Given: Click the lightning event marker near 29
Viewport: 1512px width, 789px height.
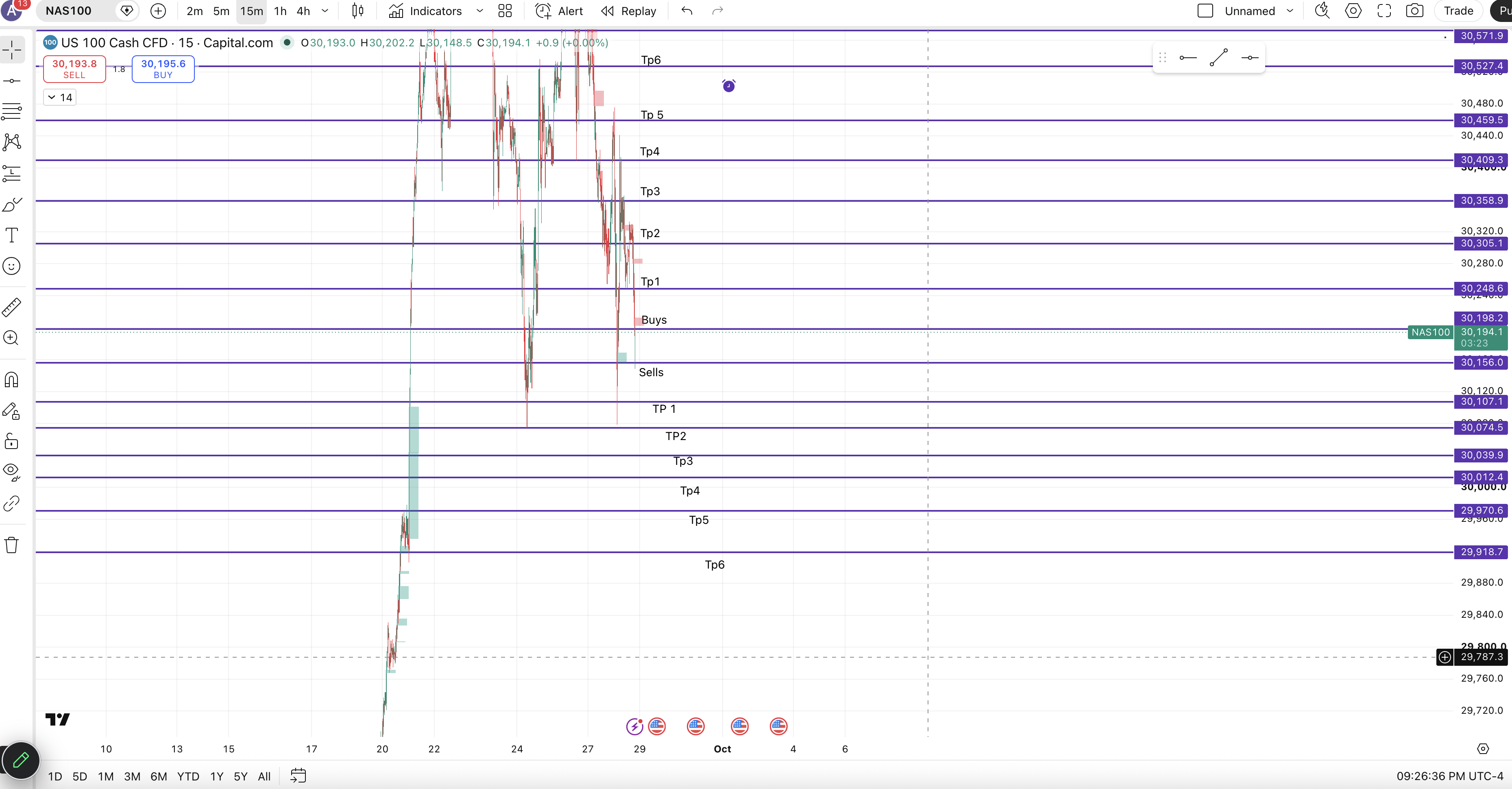Looking at the screenshot, I should coord(634,727).
